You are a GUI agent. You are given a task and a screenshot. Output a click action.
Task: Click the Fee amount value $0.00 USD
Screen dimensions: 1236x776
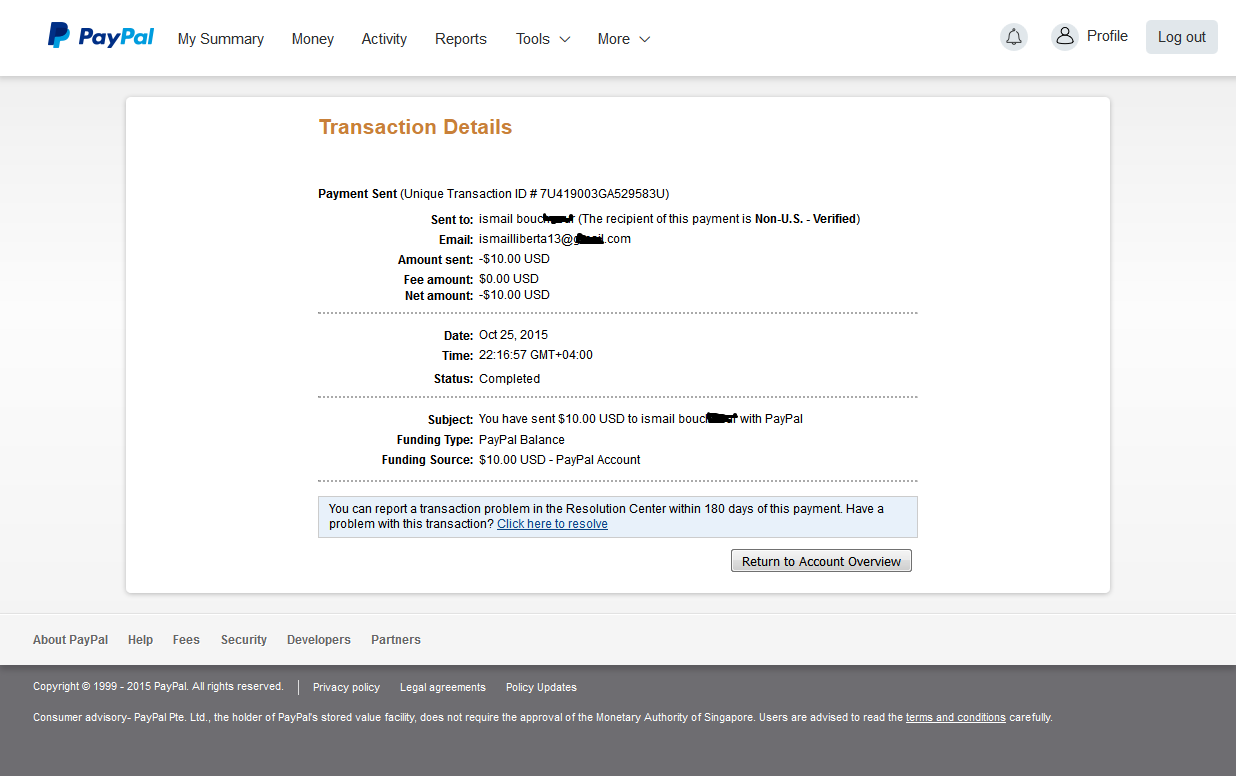click(509, 279)
